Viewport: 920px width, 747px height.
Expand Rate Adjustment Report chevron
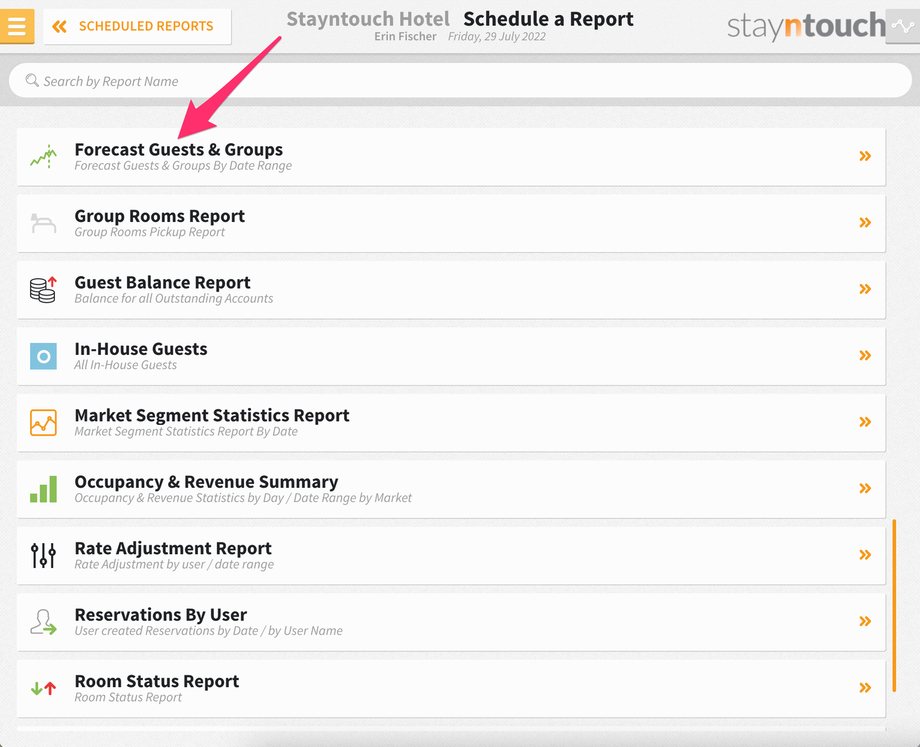click(x=865, y=555)
